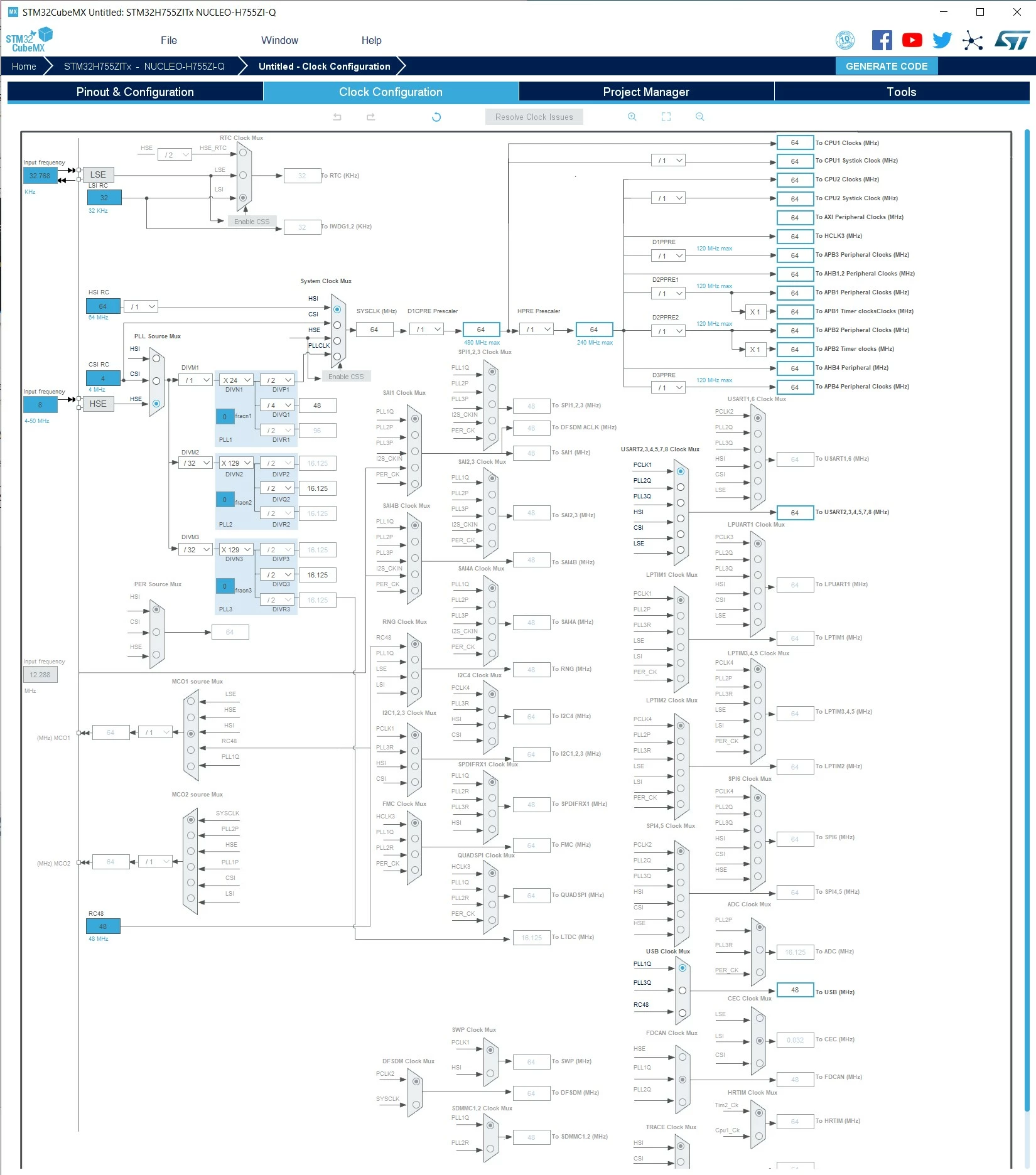Viewport: 1036px width, 1175px height.
Task: Select LSI in RTC Clock Mux
Action: tap(243, 197)
